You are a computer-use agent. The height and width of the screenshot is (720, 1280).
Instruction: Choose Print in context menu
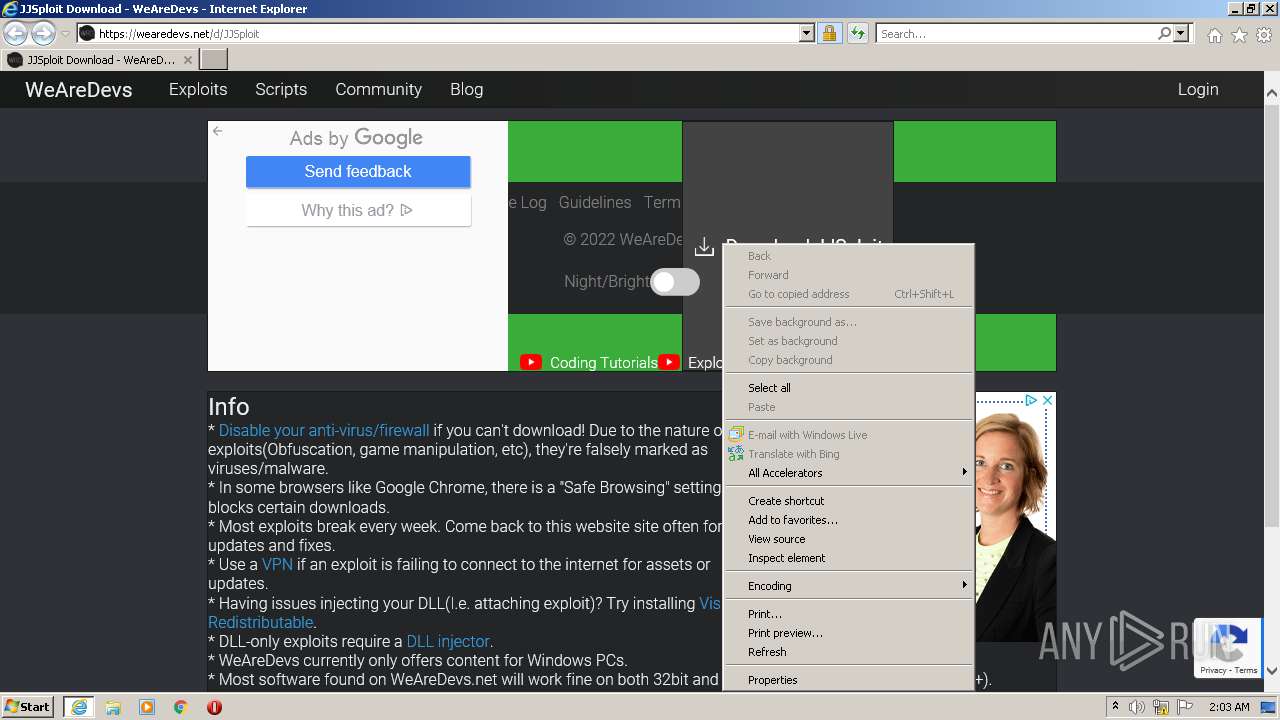[848, 614]
